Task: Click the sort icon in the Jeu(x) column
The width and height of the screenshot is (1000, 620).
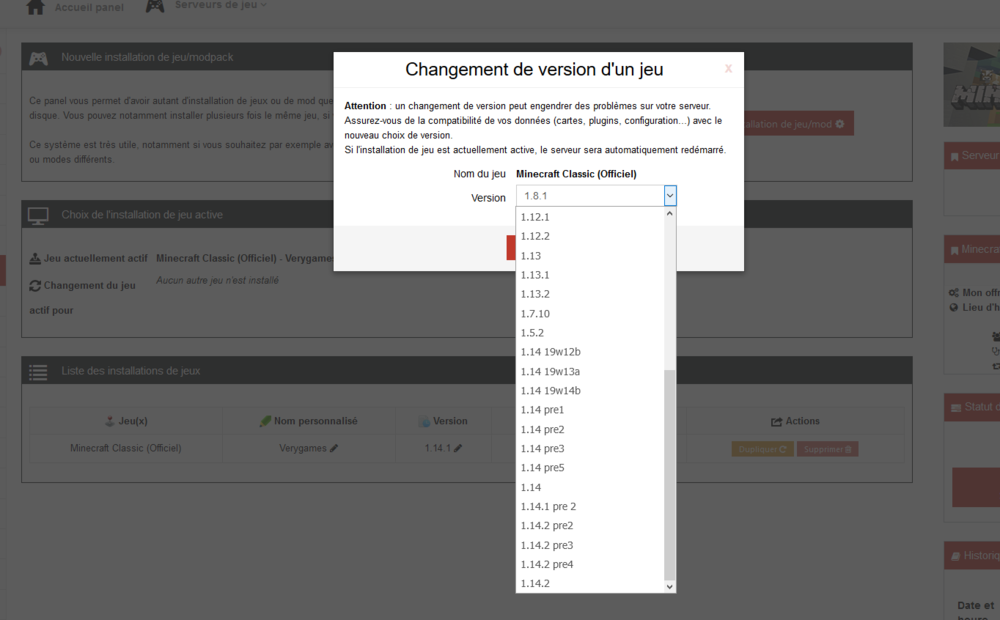Action: tap(109, 419)
